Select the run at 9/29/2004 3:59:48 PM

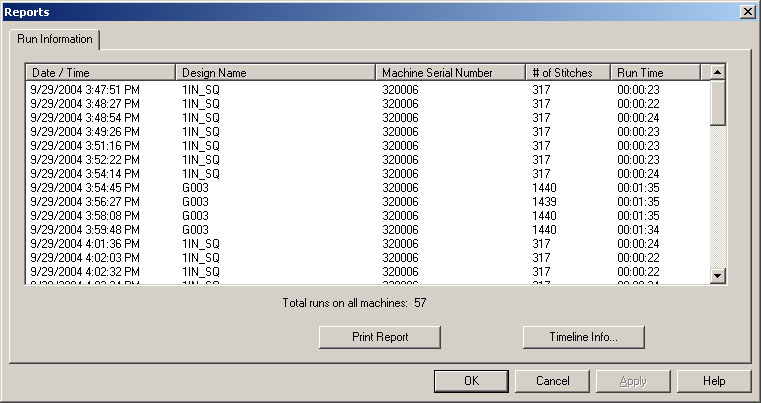coord(367,230)
